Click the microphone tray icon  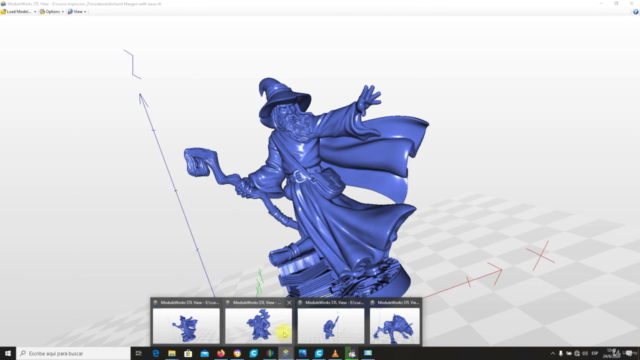561,353
